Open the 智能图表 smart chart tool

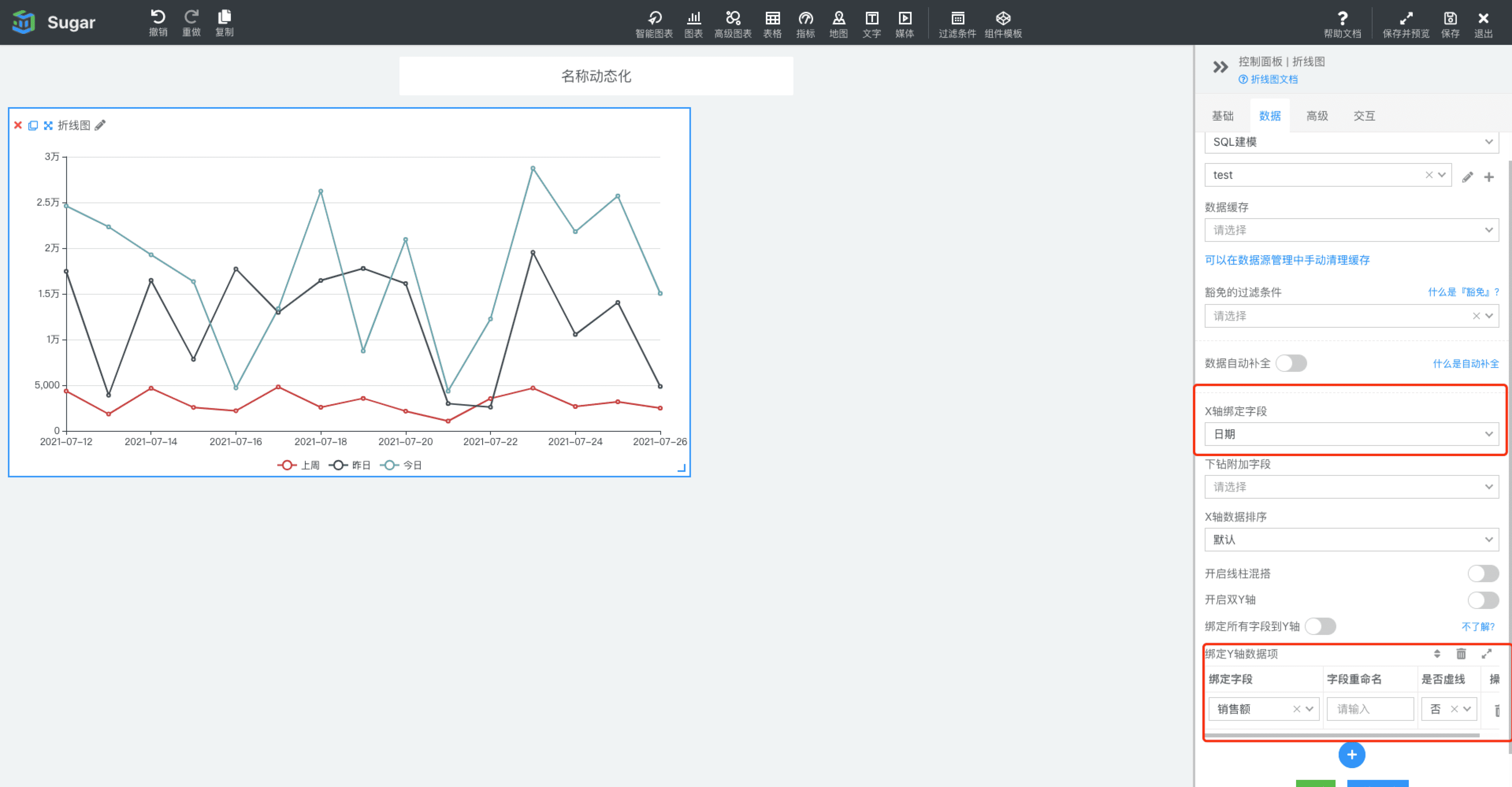tap(654, 25)
